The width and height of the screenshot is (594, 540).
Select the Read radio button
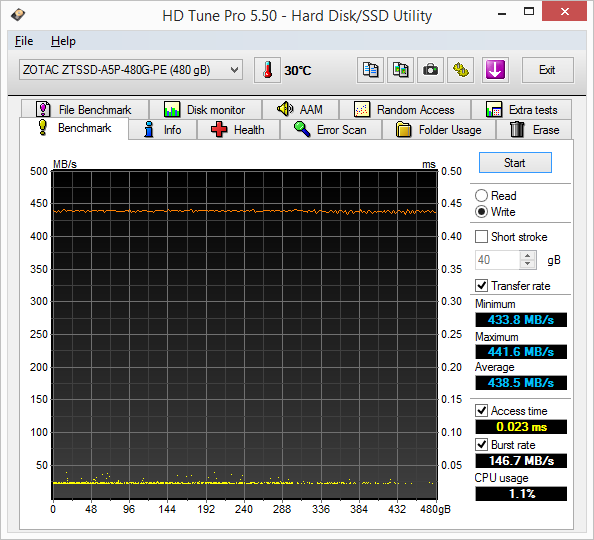[481, 196]
